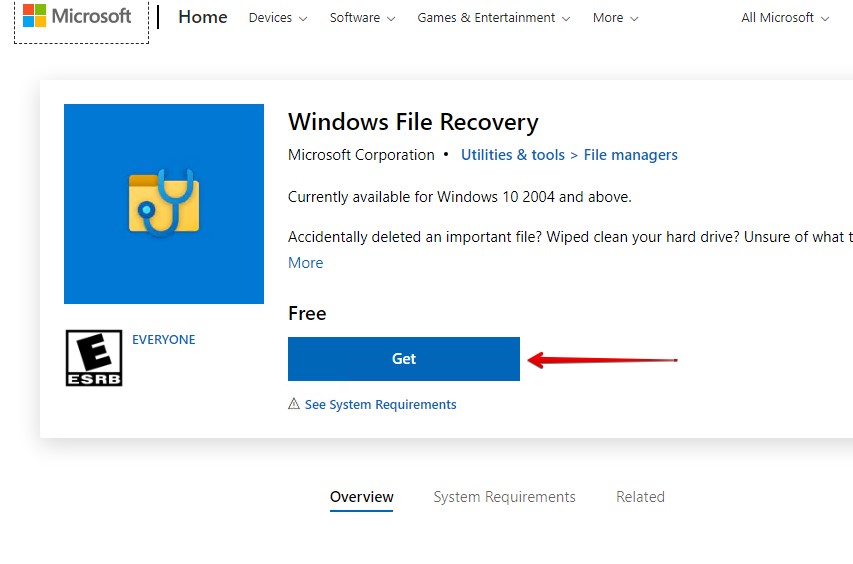Click the ESRB Everyone rating badge

tap(94, 358)
